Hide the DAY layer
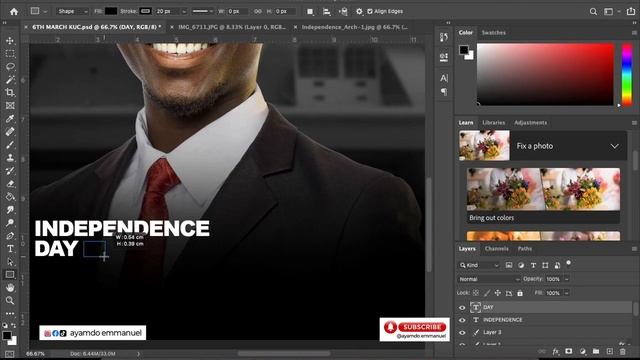The width and height of the screenshot is (640, 360). (462, 308)
